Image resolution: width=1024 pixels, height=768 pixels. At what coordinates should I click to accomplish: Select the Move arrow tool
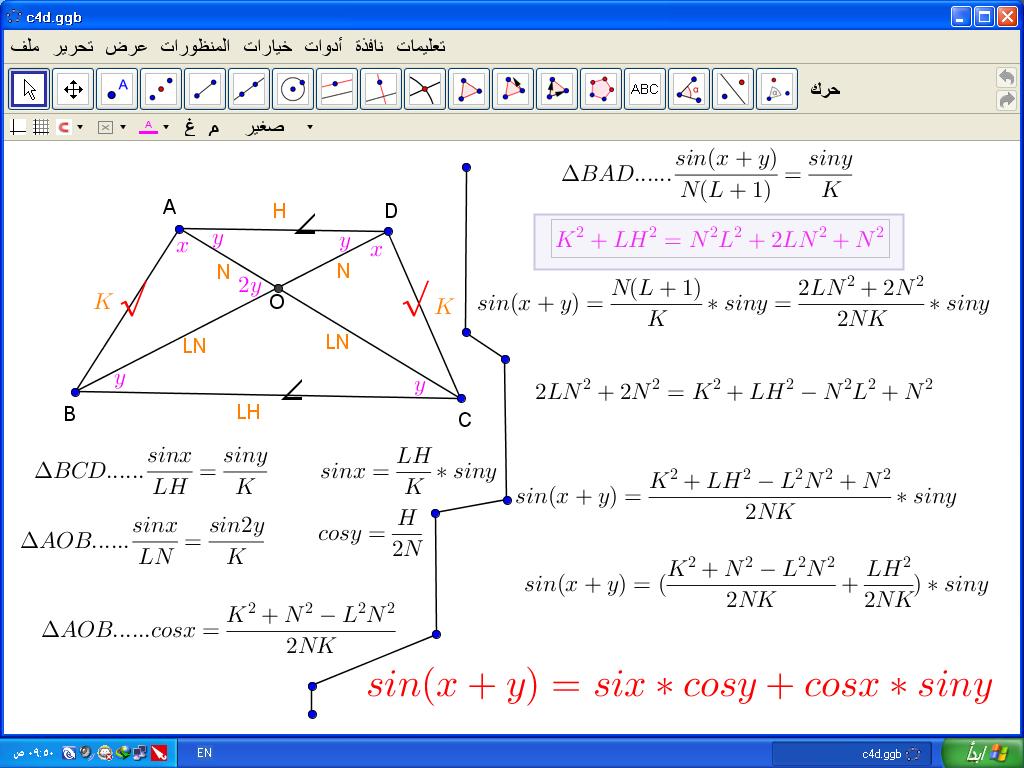point(29,89)
